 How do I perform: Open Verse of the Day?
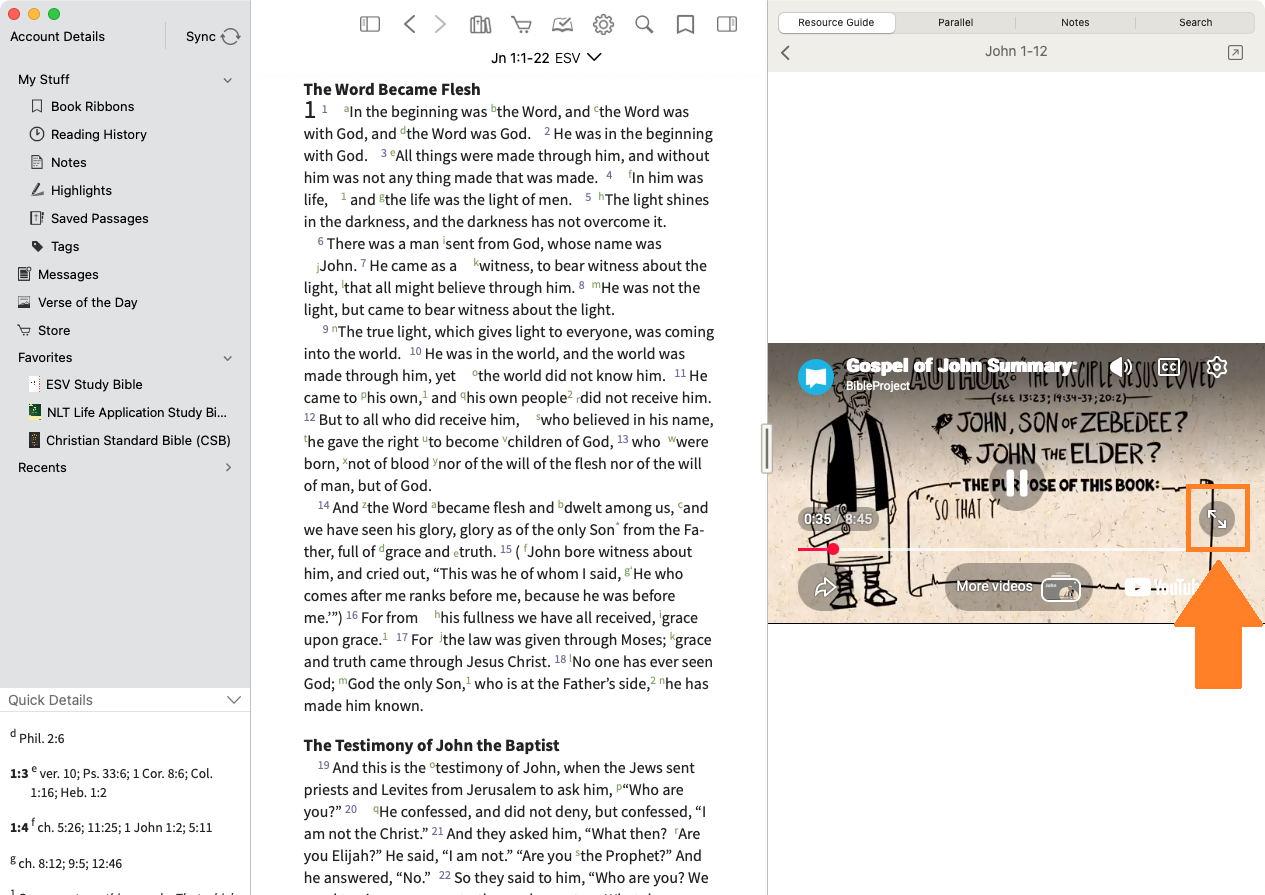pos(87,302)
